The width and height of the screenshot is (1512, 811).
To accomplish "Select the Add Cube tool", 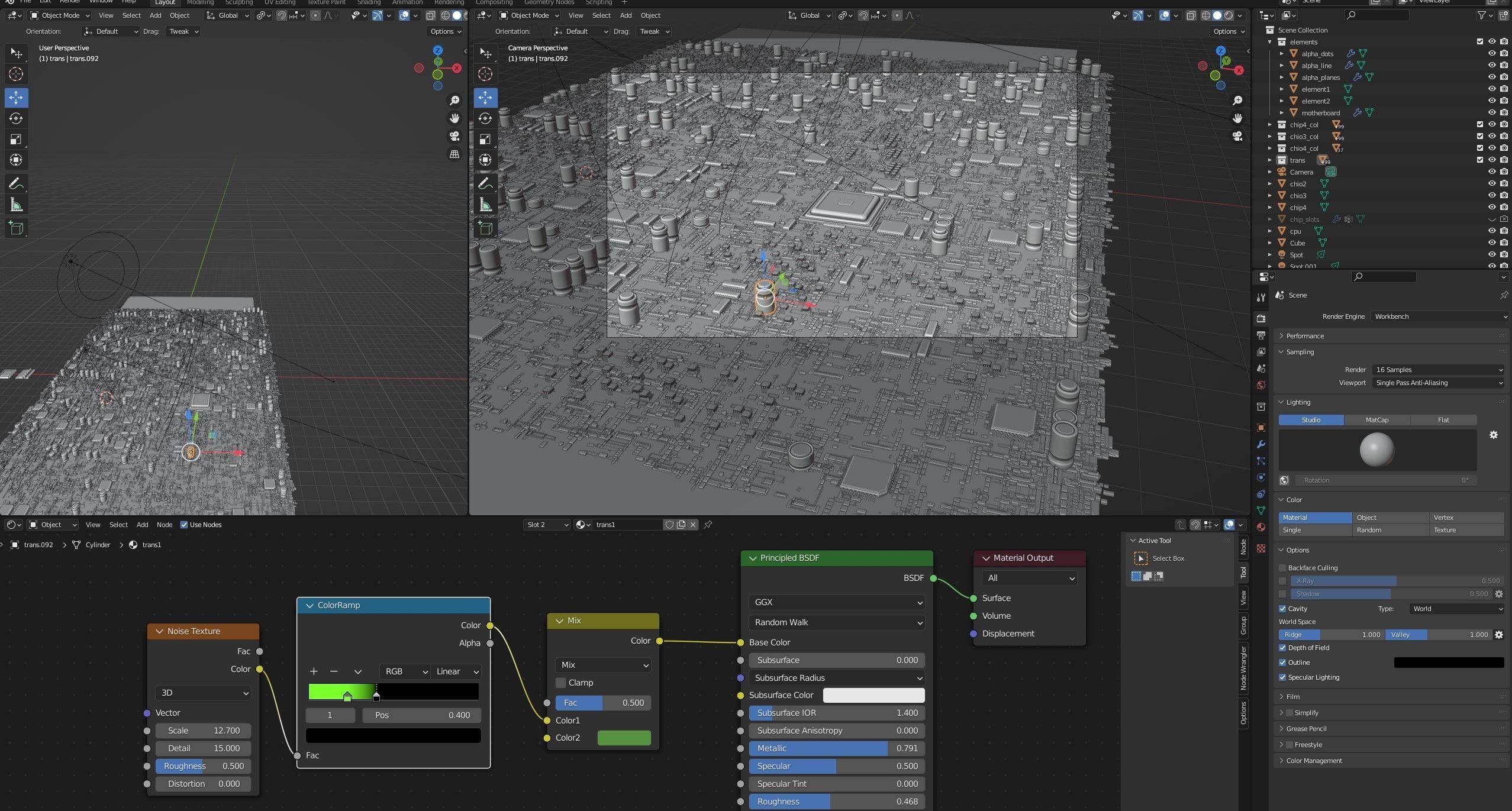I will click(x=16, y=228).
